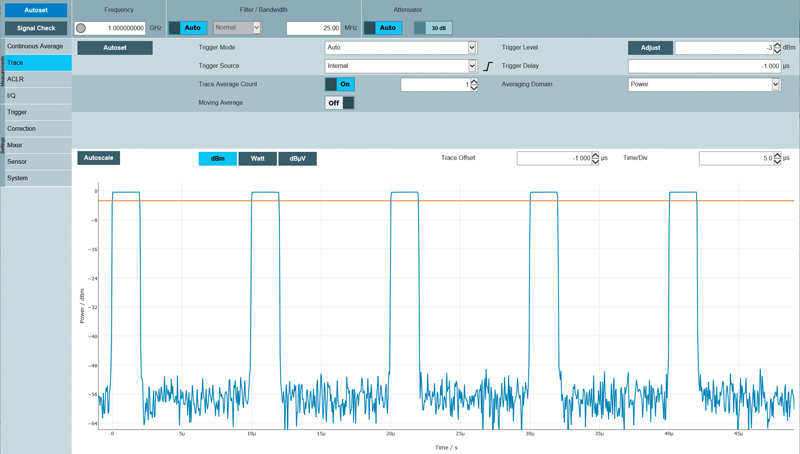Click the Adjust trigger level button
Screen dimensions: 800x454
pyautogui.click(x=650, y=47)
